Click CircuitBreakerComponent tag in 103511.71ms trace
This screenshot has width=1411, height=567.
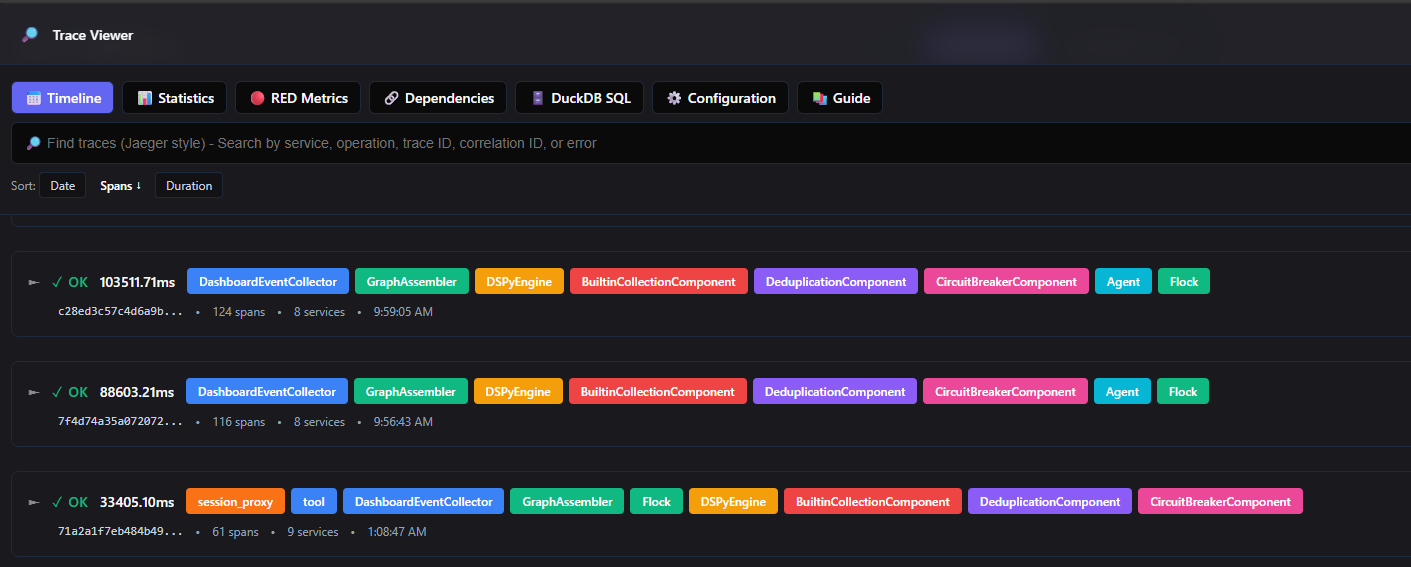click(1007, 282)
